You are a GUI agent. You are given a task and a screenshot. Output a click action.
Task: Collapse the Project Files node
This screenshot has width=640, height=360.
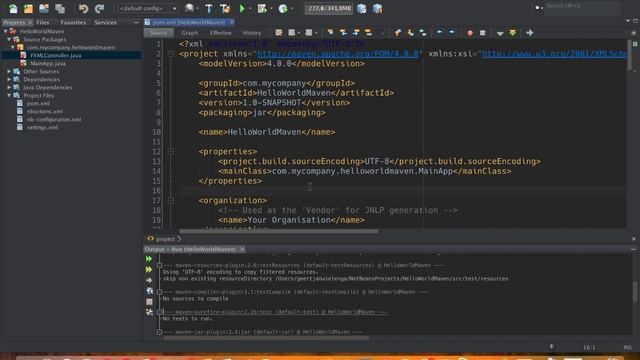[9, 95]
